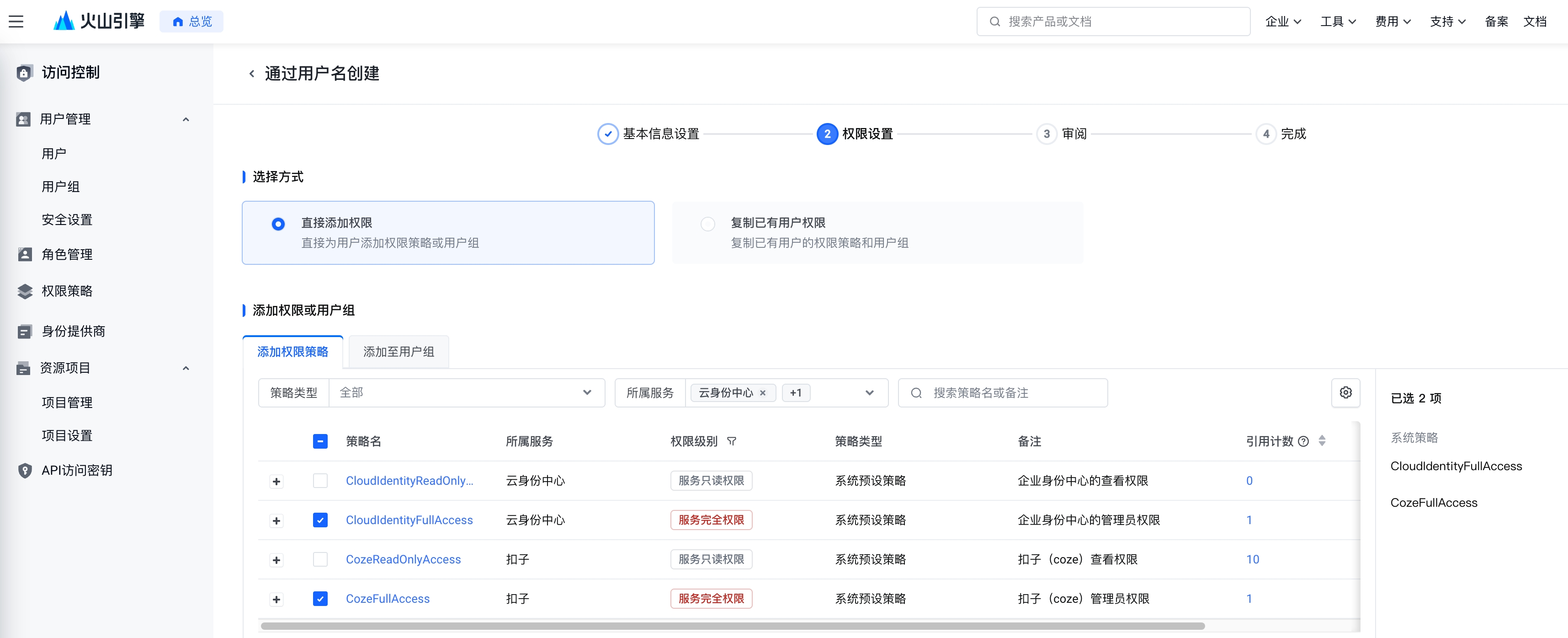Sort the table by 引用计数 arrows
The width and height of the screenshot is (1568, 638).
click(x=1322, y=440)
